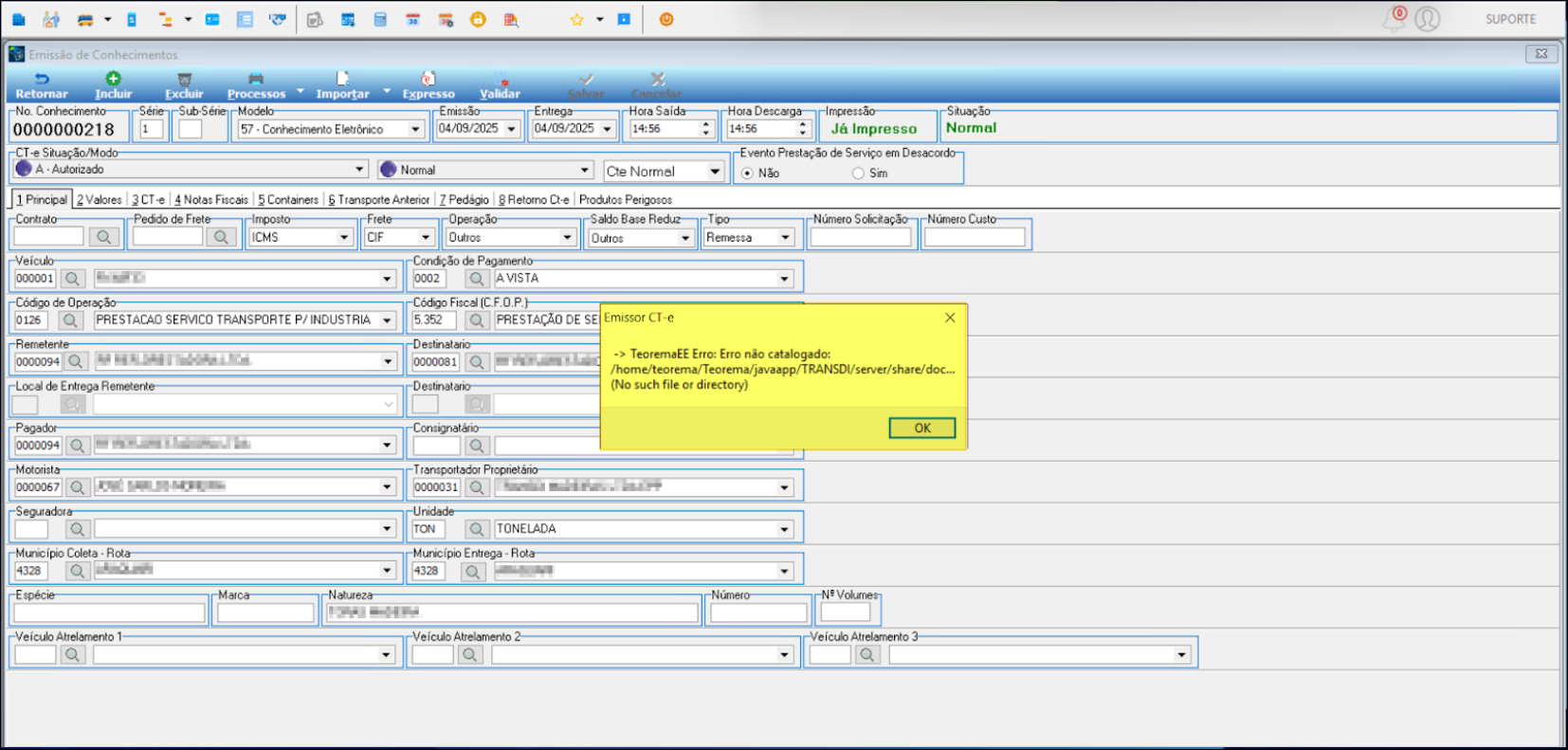Open the SUPORTE user profile icon
Screen dimensions: 1568x750
click(x=1427, y=19)
